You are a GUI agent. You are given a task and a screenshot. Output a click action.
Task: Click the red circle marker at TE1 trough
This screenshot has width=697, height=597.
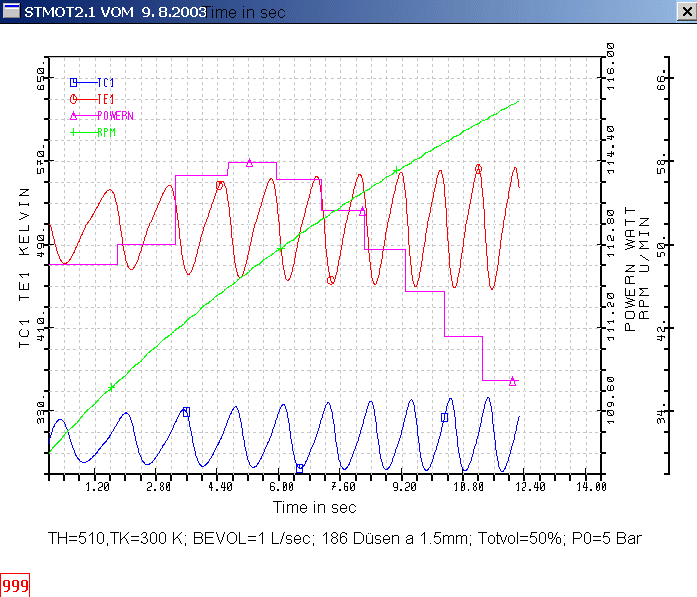(331, 281)
